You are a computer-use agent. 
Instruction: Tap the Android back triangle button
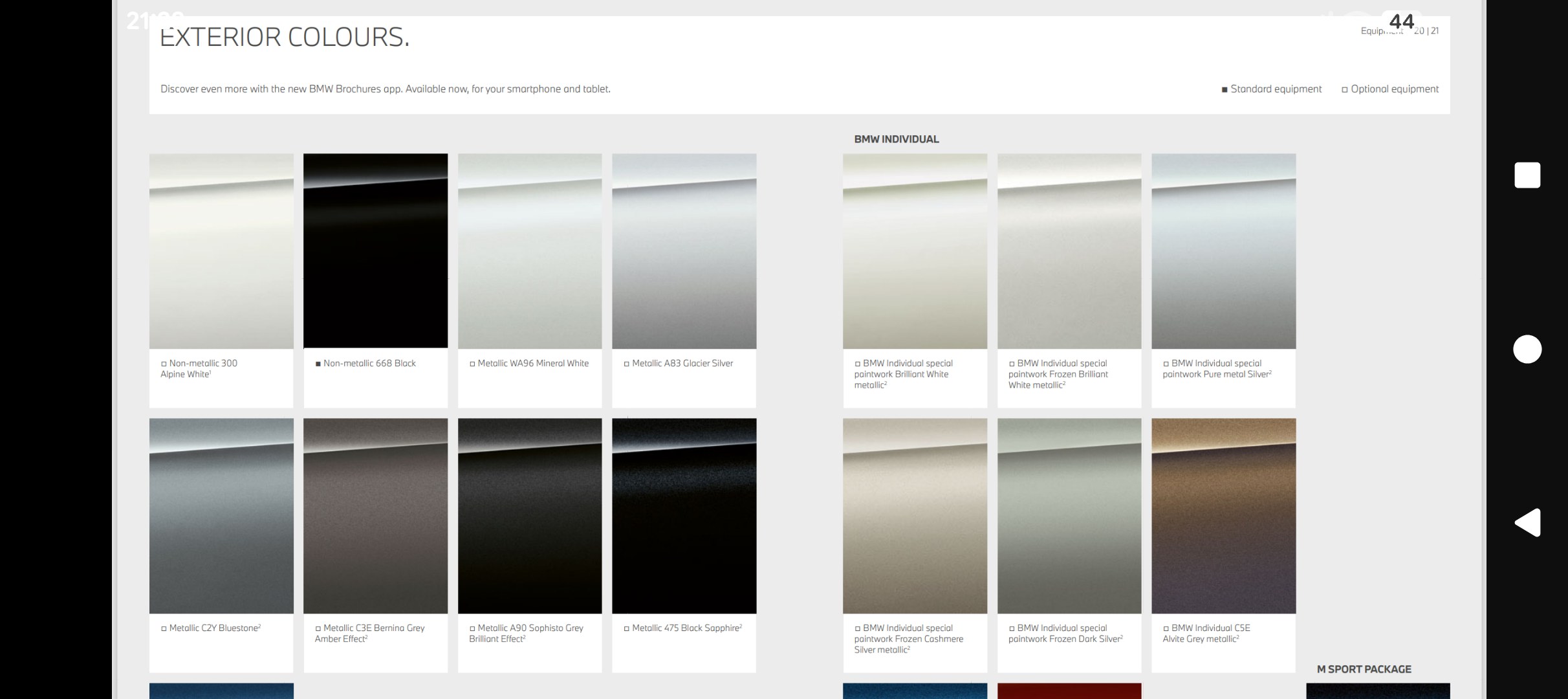tap(1527, 522)
